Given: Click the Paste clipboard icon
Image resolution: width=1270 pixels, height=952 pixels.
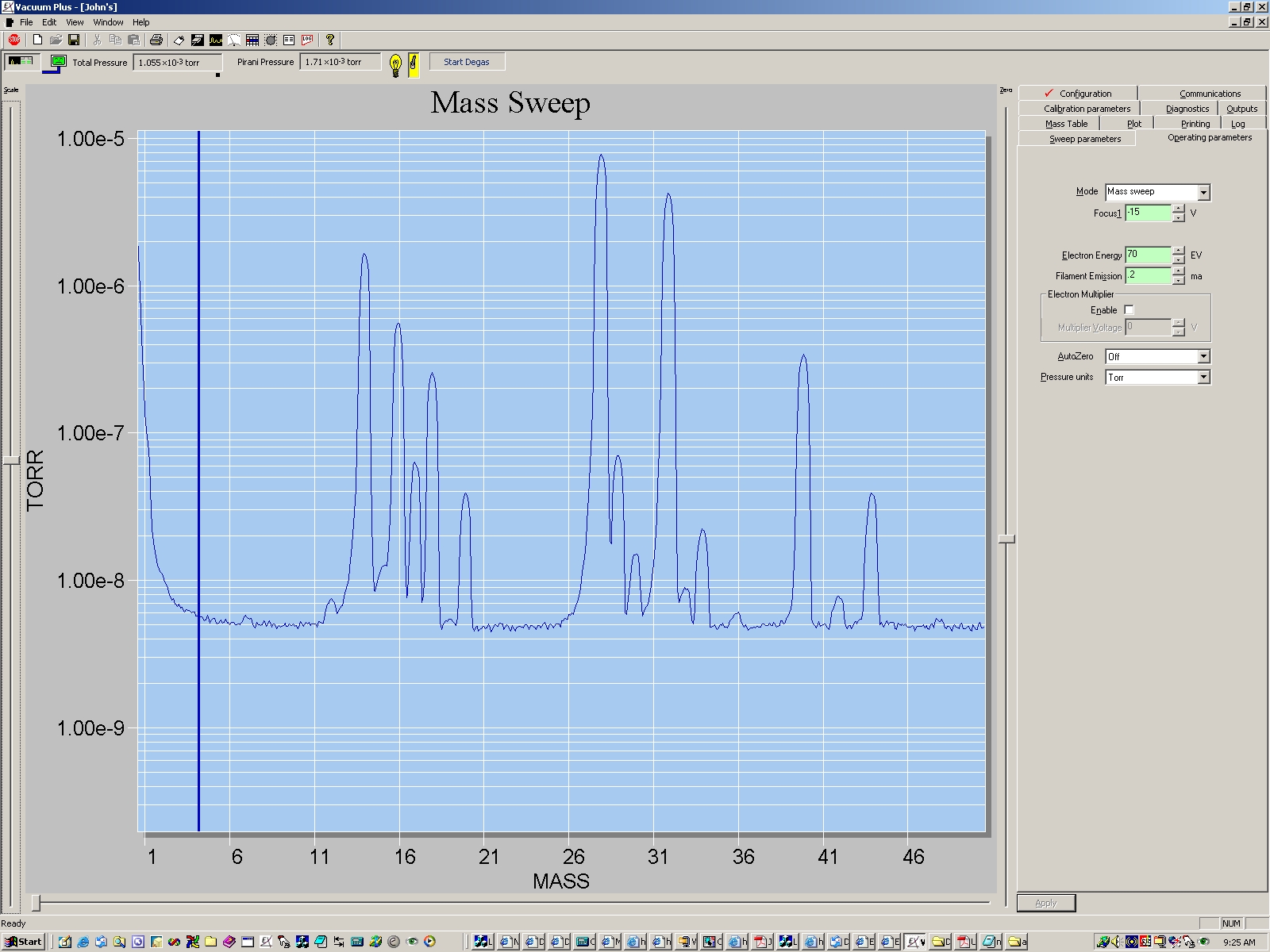Looking at the screenshot, I should [133, 40].
